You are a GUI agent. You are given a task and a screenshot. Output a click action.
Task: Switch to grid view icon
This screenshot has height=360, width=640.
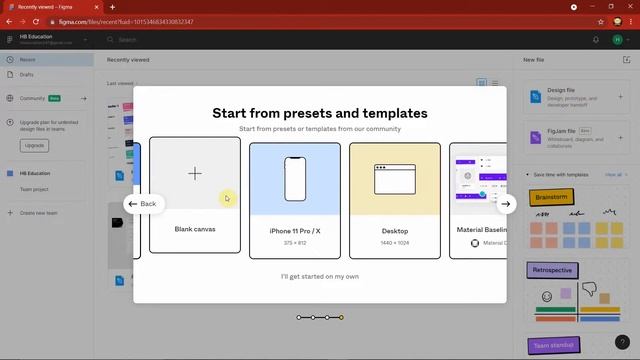[x=482, y=83]
